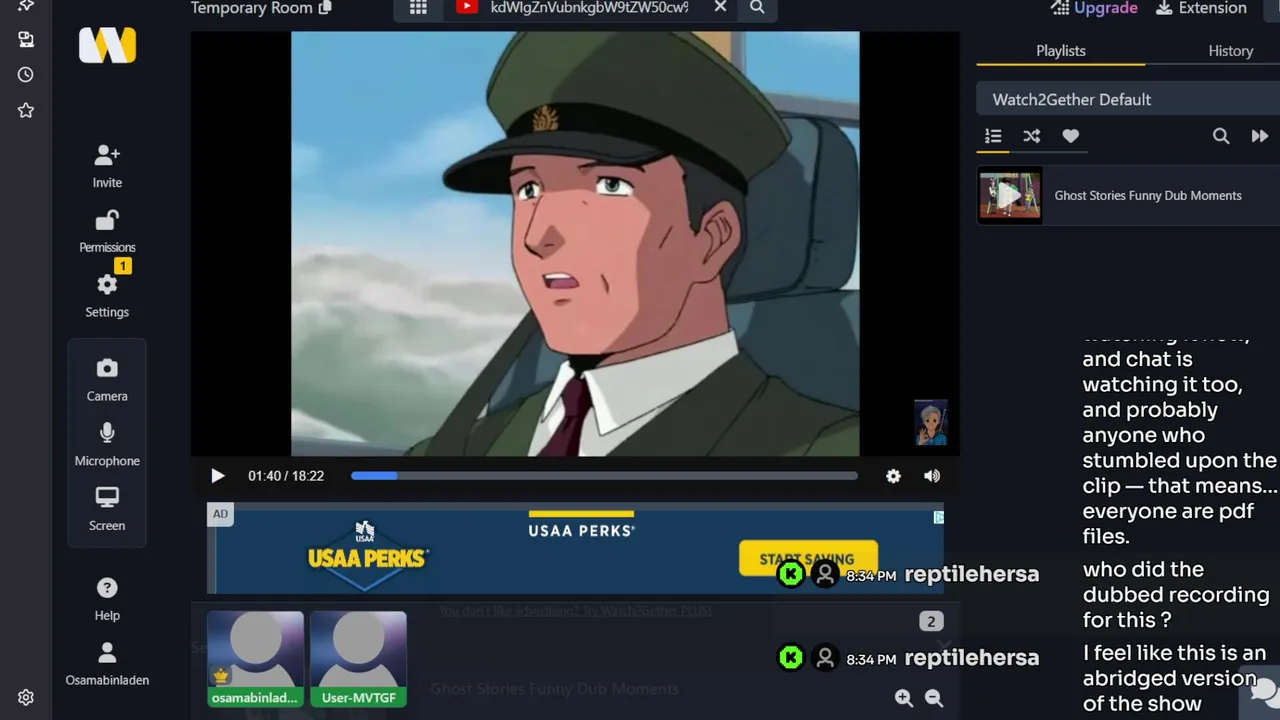Edit the video URL input
This screenshot has width=1280, height=720.
(589, 8)
